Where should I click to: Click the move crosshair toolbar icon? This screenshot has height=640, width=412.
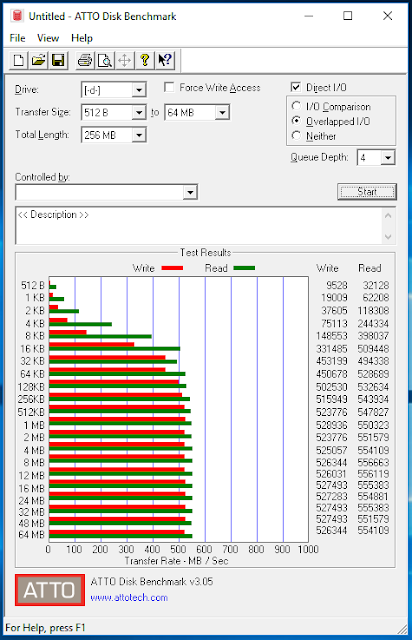pyautogui.click(x=124, y=60)
